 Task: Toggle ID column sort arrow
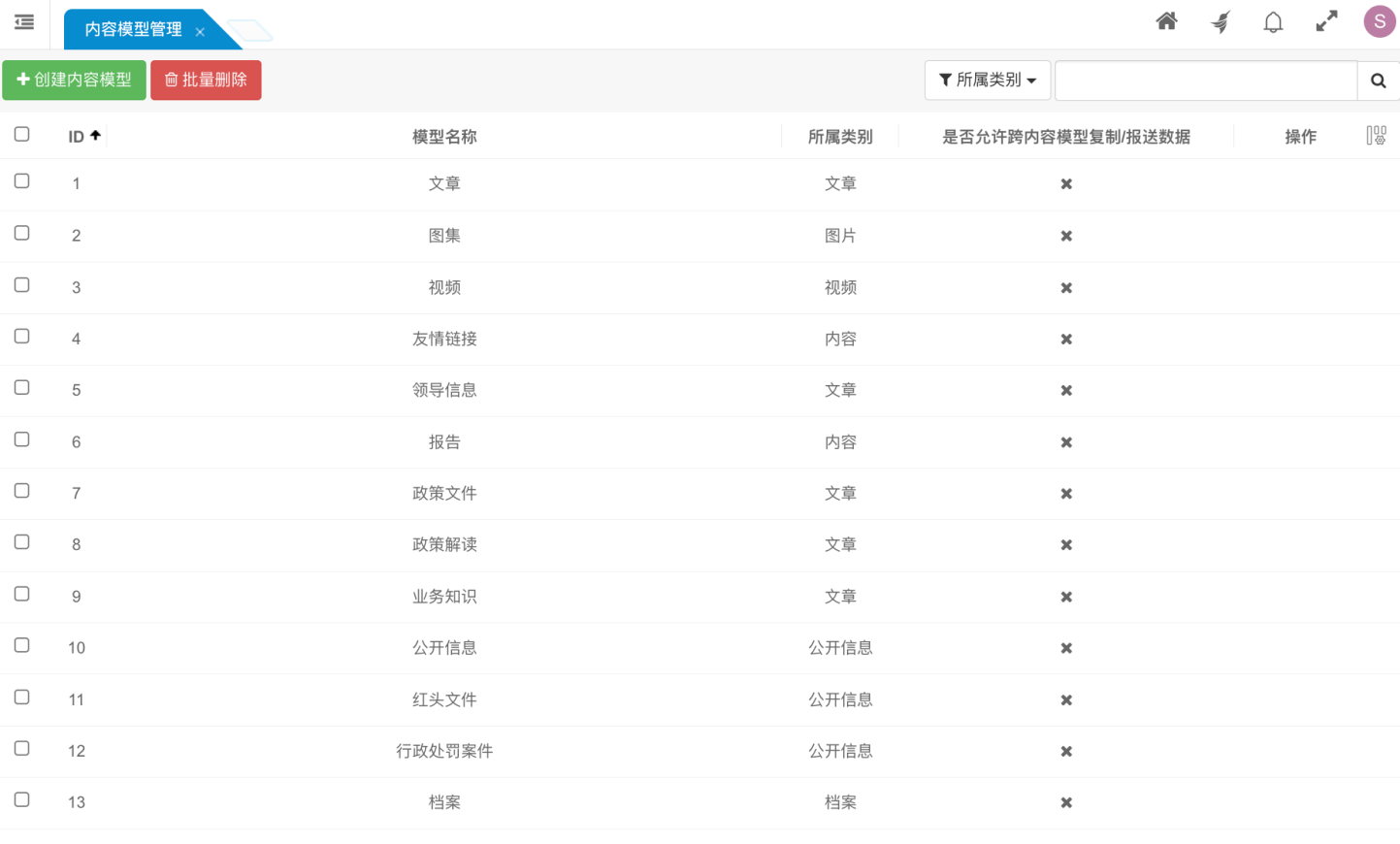click(95, 135)
